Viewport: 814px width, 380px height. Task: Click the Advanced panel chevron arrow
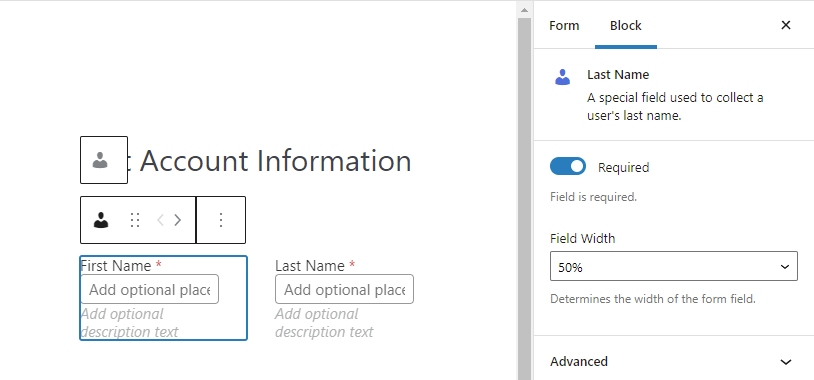(786, 362)
